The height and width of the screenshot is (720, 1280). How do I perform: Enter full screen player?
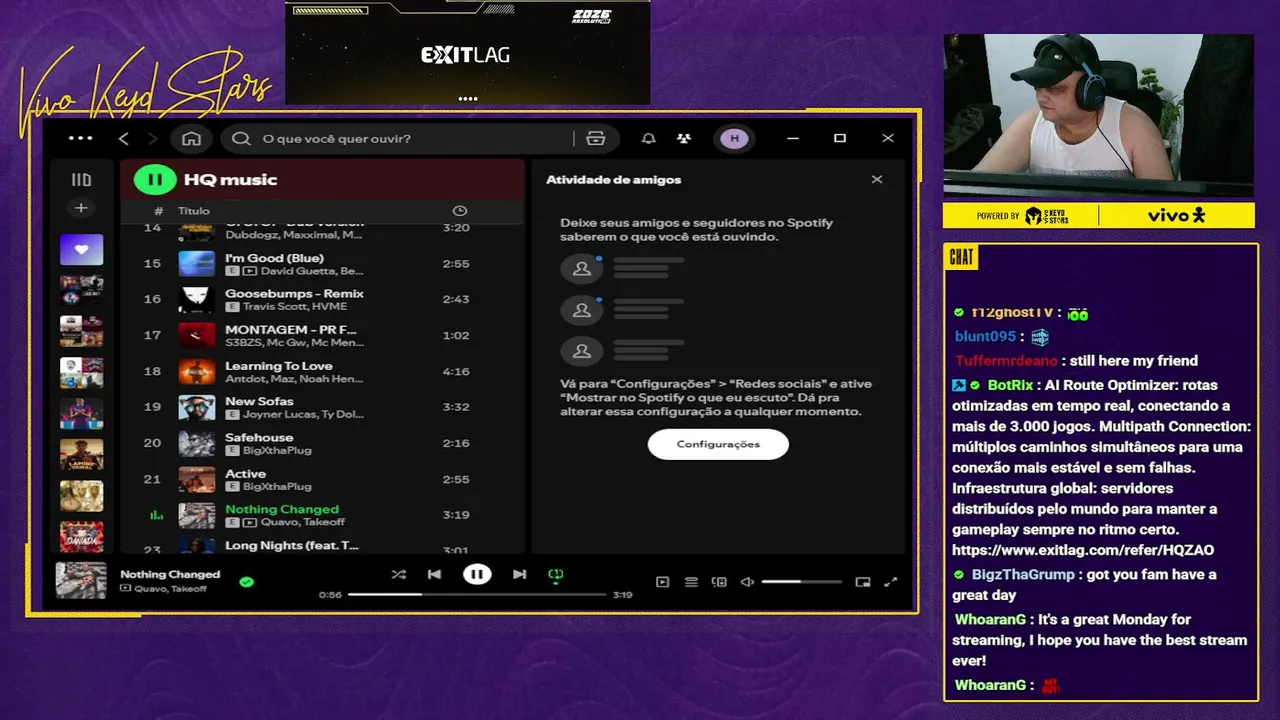pos(891,582)
